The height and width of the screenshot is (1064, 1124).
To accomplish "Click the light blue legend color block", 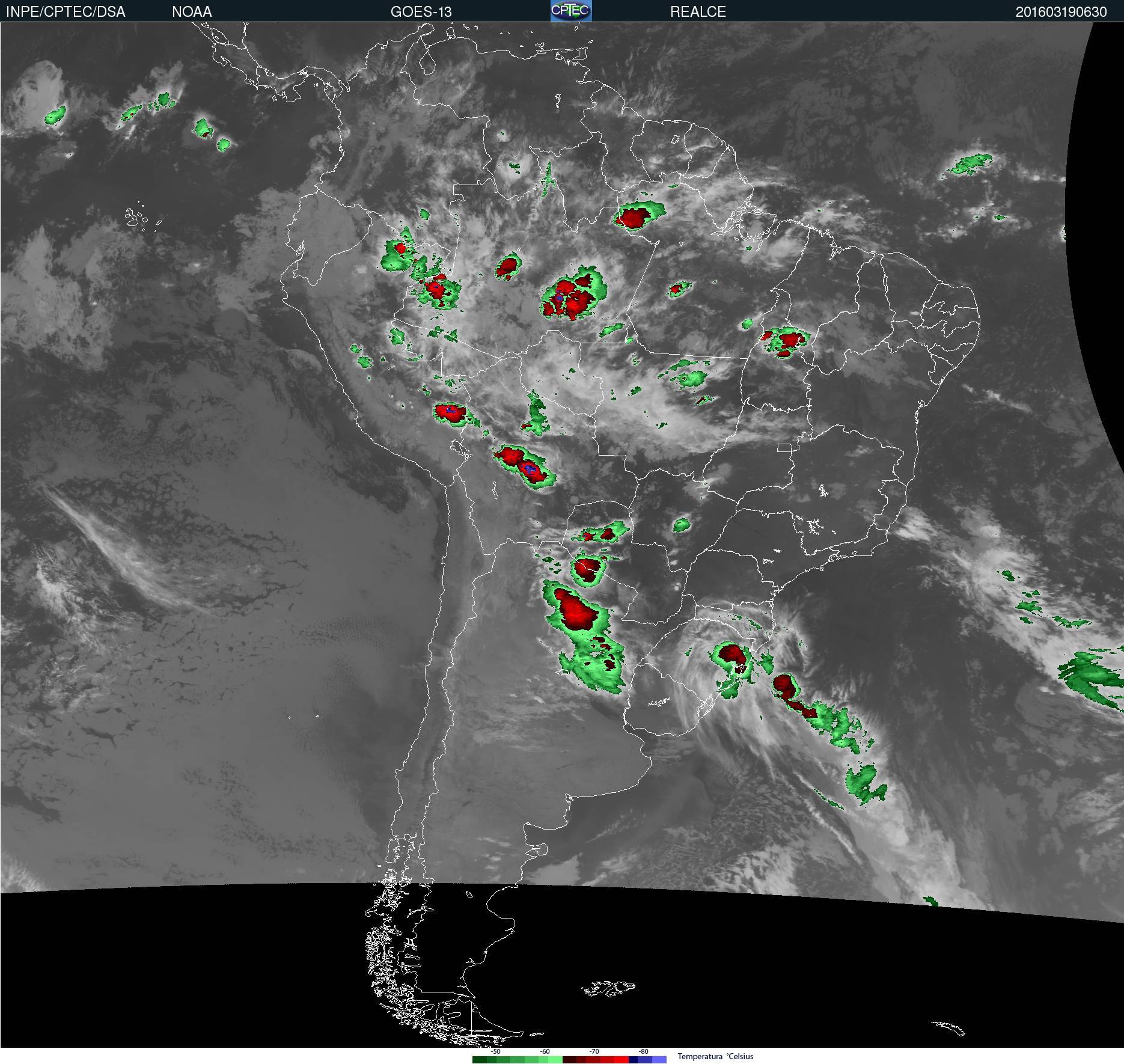I will [659, 1060].
